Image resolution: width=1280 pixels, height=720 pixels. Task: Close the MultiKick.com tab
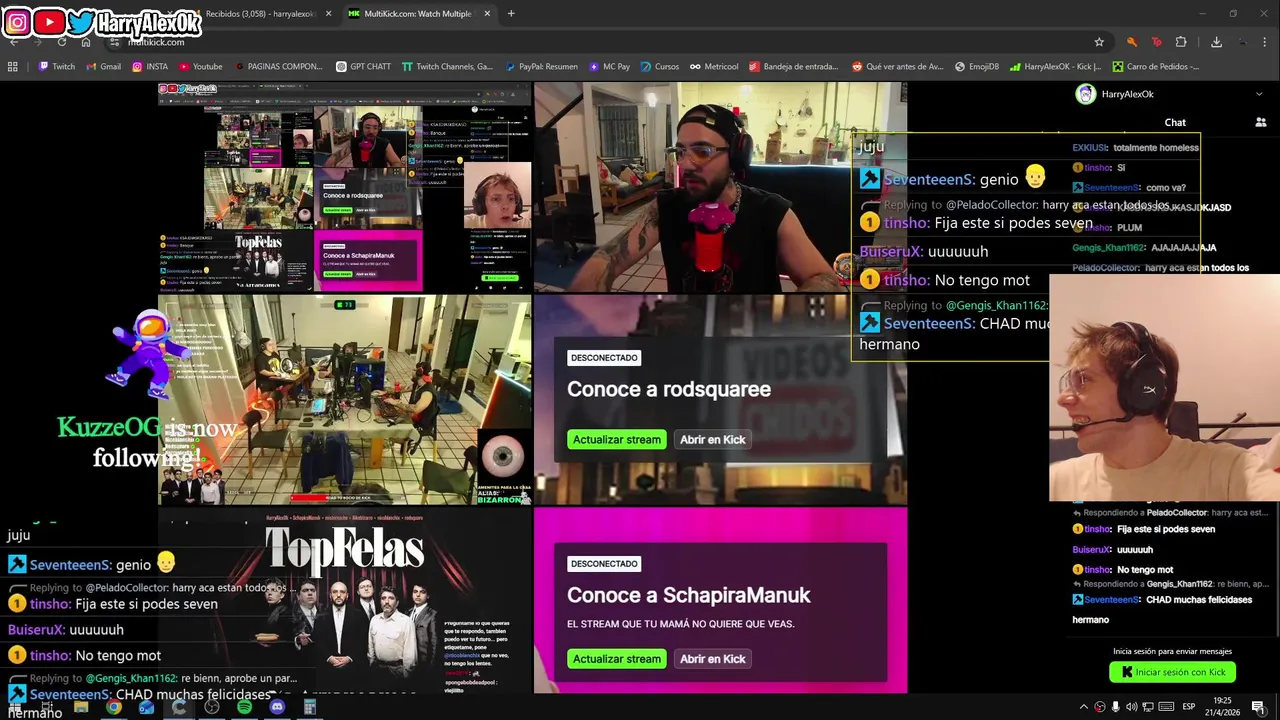487,14
